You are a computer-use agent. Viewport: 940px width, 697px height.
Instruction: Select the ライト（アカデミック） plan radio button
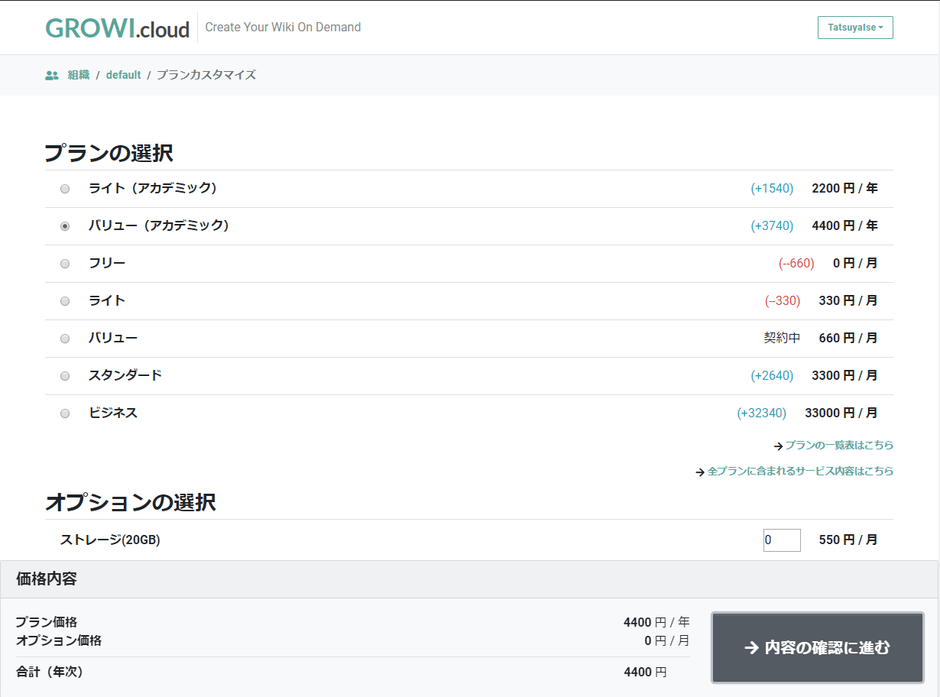click(x=65, y=189)
